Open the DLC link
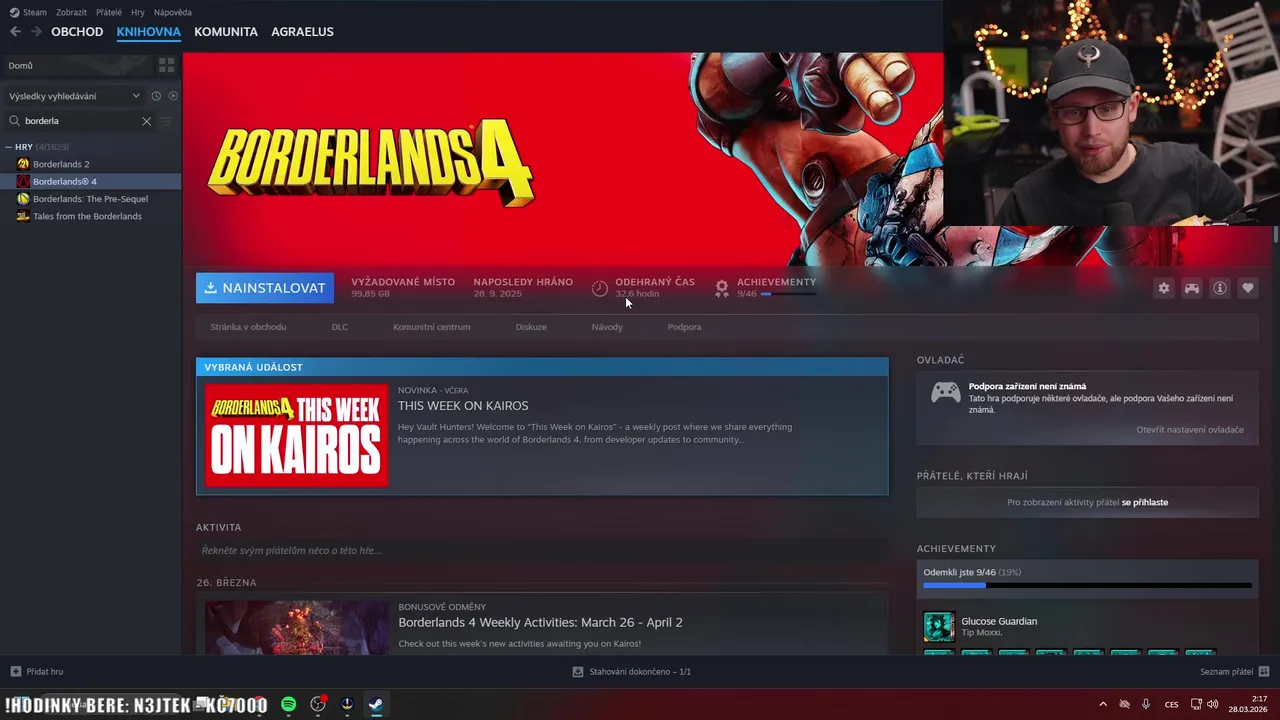The width and height of the screenshot is (1280, 720). click(340, 327)
